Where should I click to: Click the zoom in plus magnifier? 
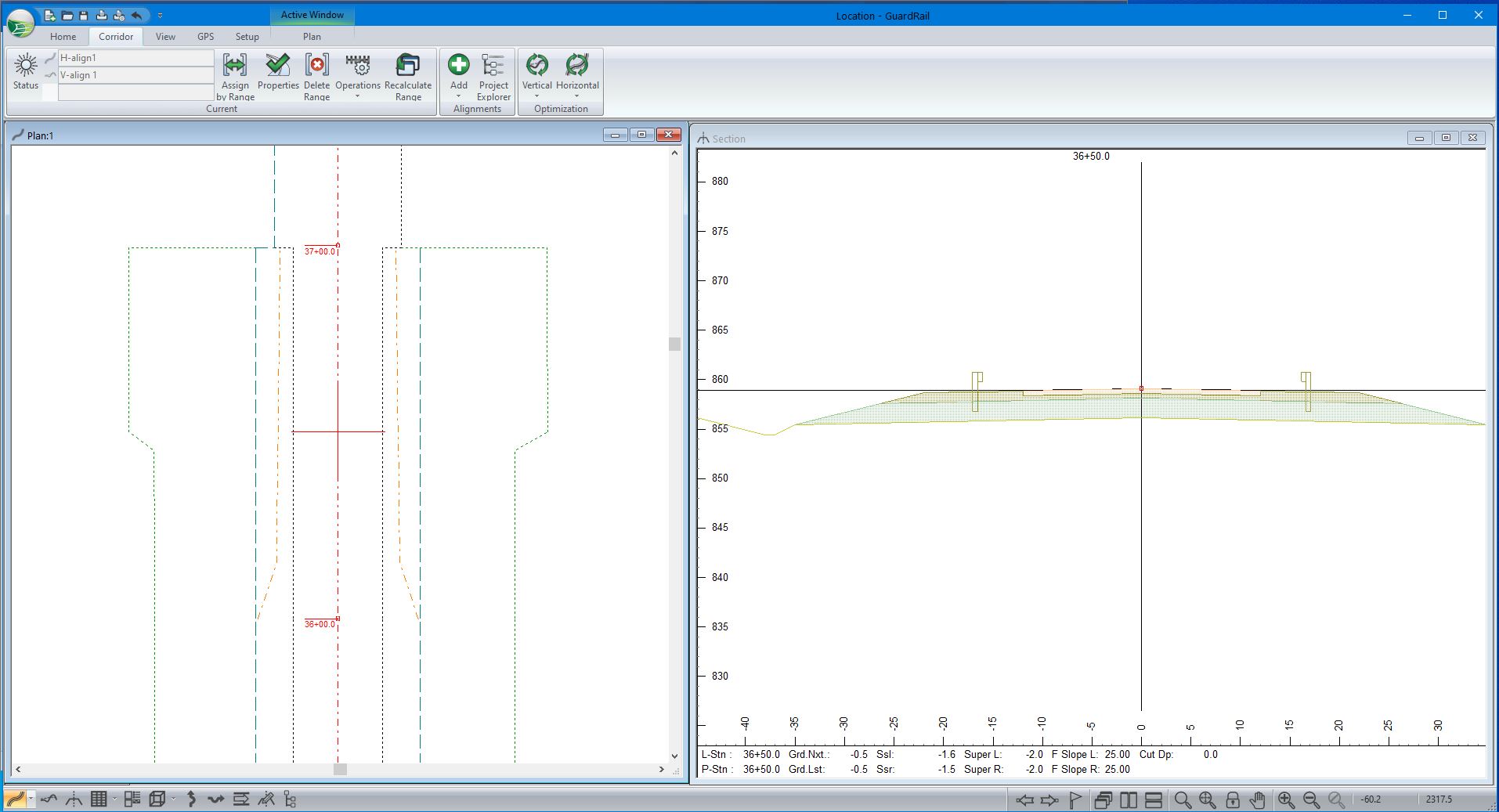(1286, 800)
